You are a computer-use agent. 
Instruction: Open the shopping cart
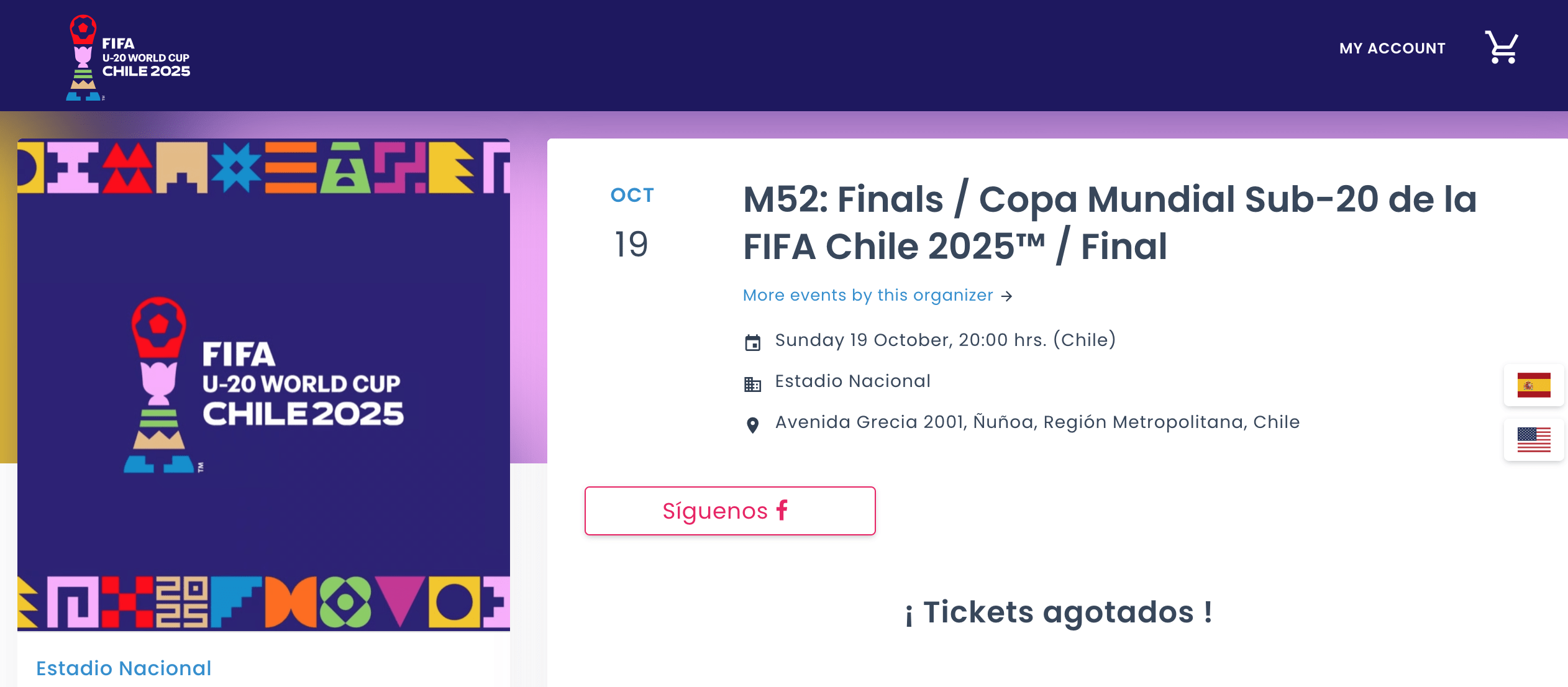1501,47
